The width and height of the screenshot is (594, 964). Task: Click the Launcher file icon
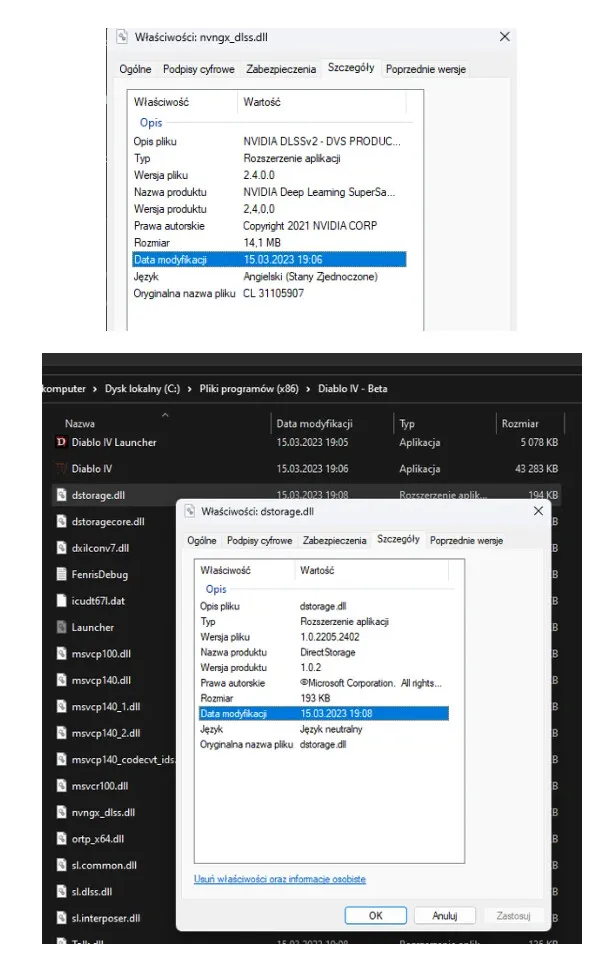(61, 627)
